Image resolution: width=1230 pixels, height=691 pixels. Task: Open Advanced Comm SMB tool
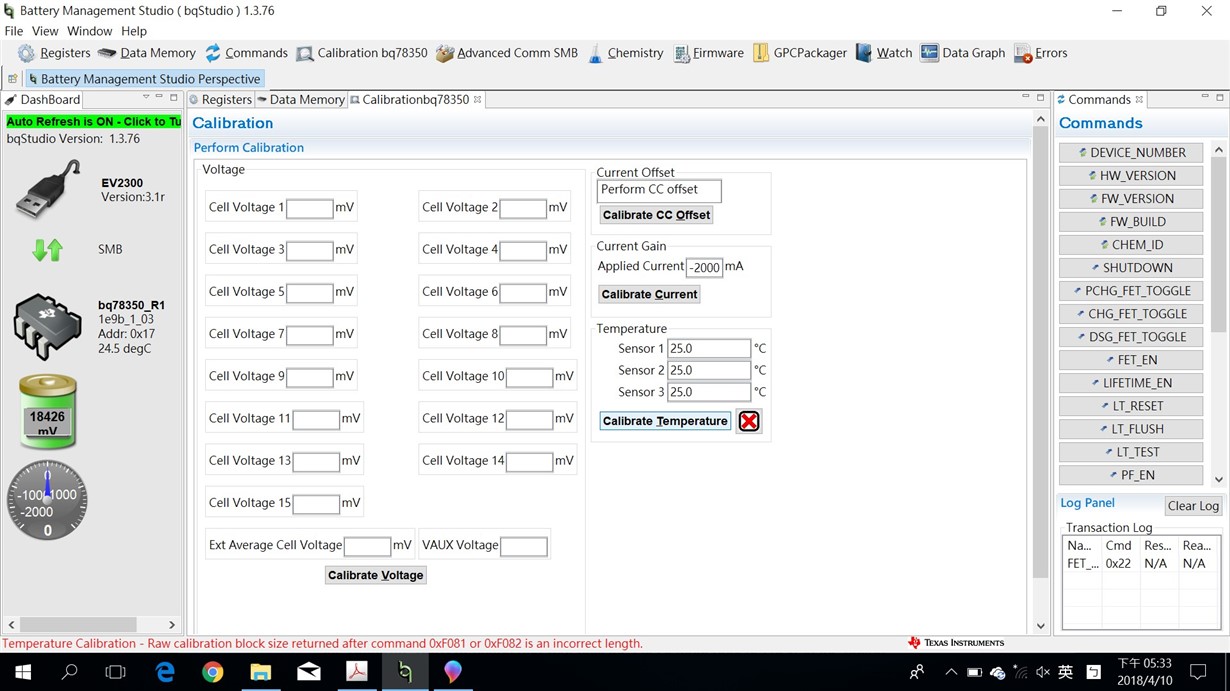click(507, 53)
